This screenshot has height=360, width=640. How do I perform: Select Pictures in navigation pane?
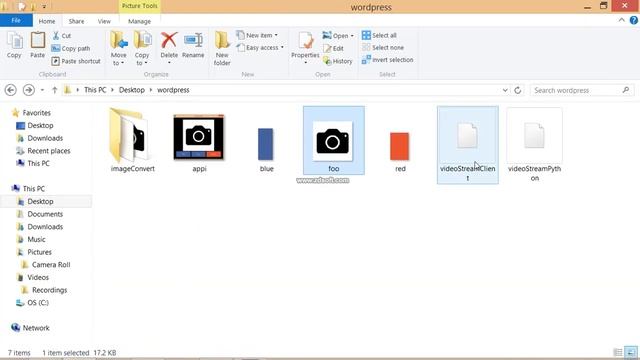34,252
